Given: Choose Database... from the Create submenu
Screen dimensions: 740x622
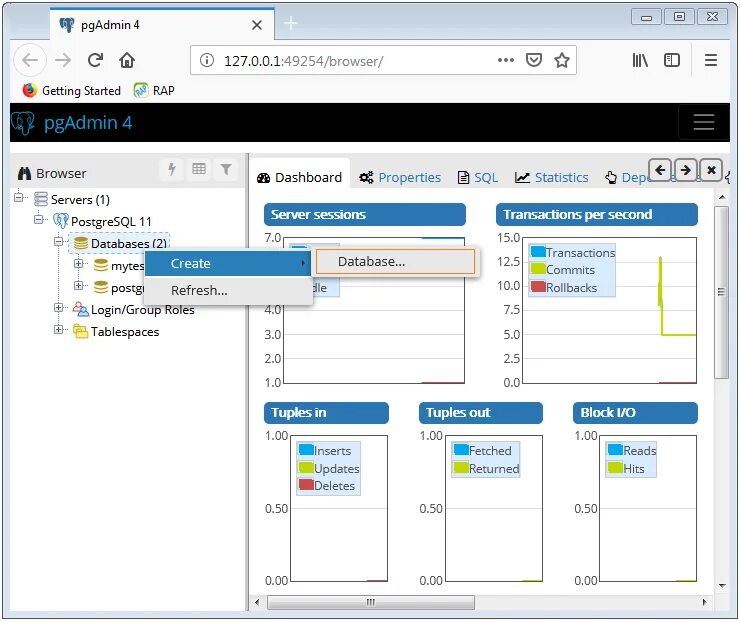Looking at the screenshot, I should click(x=395, y=261).
